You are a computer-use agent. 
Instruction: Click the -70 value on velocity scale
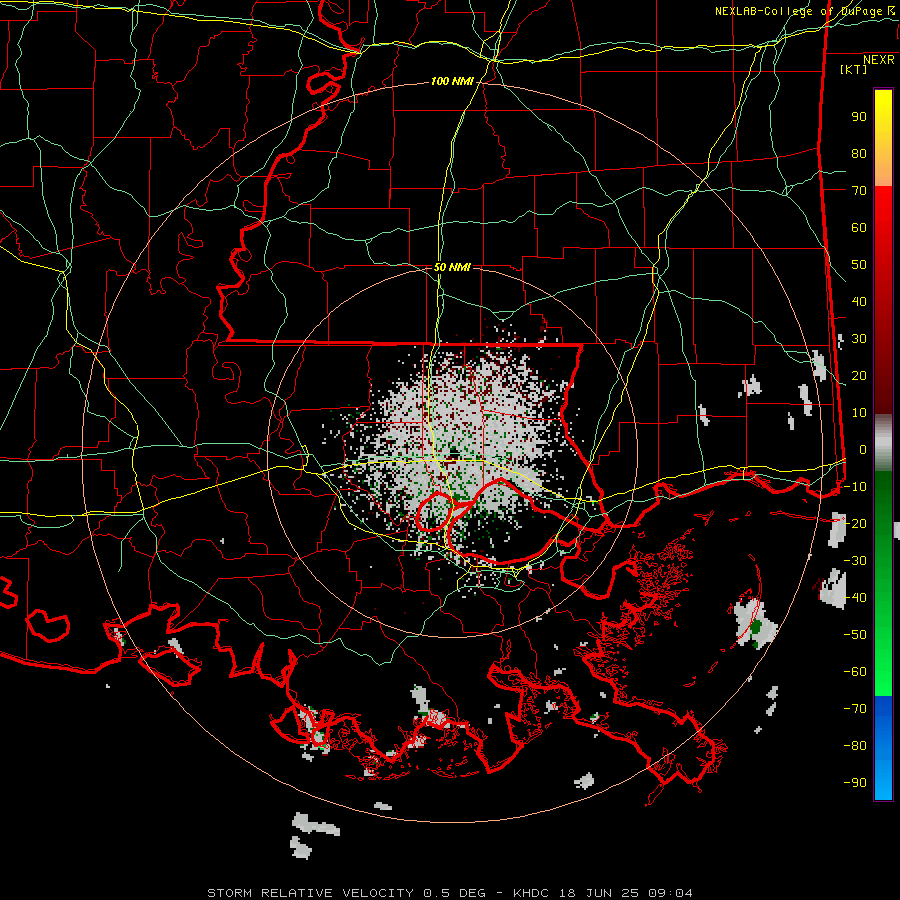tap(855, 709)
